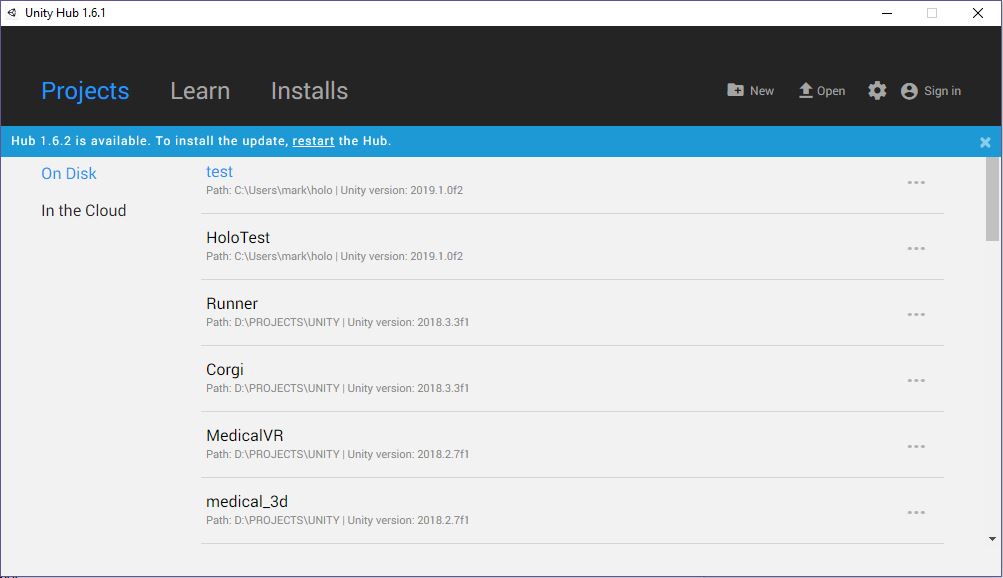Open the Corgi project

pyautogui.click(x=225, y=370)
